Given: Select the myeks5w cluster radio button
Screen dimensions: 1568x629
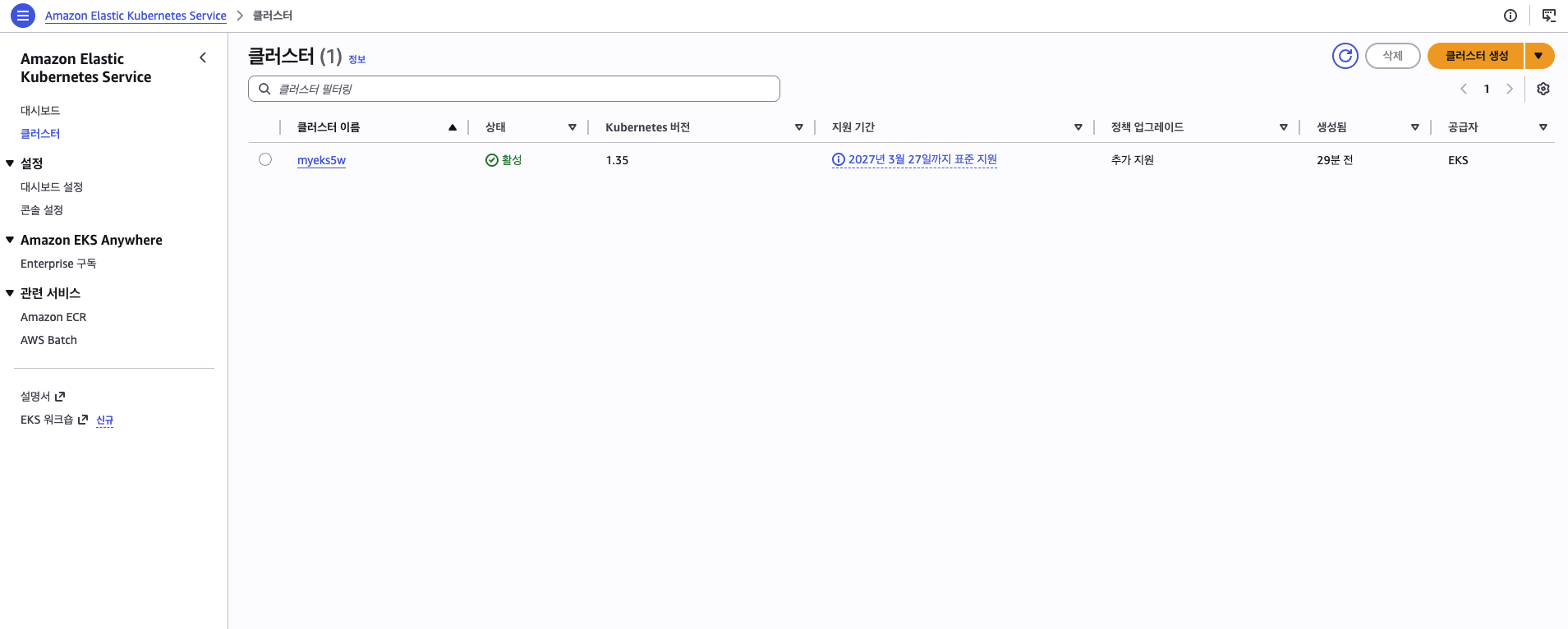Looking at the screenshot, I should coord(265,159).
